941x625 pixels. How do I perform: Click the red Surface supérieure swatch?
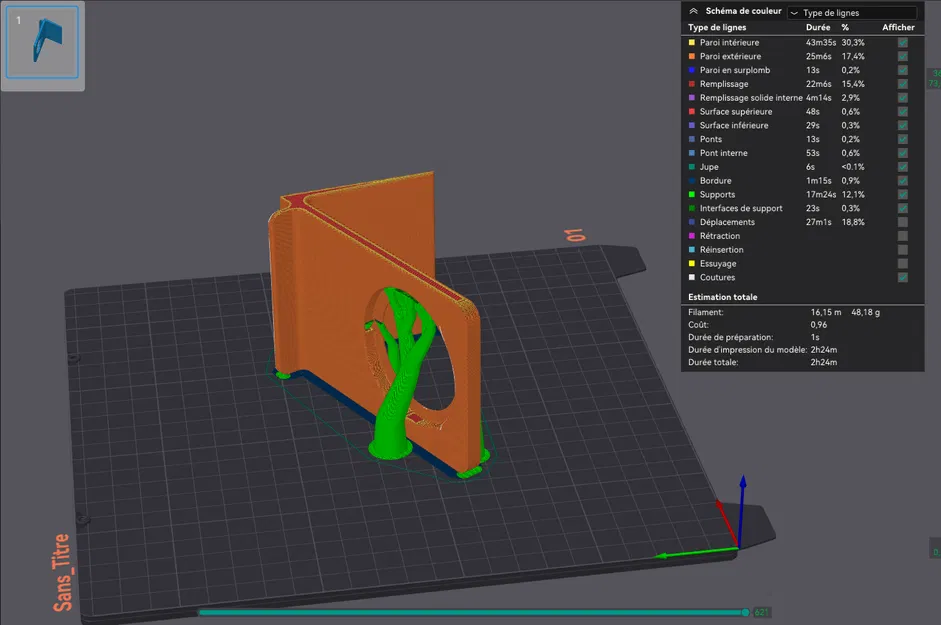click(x=691, y=112)
